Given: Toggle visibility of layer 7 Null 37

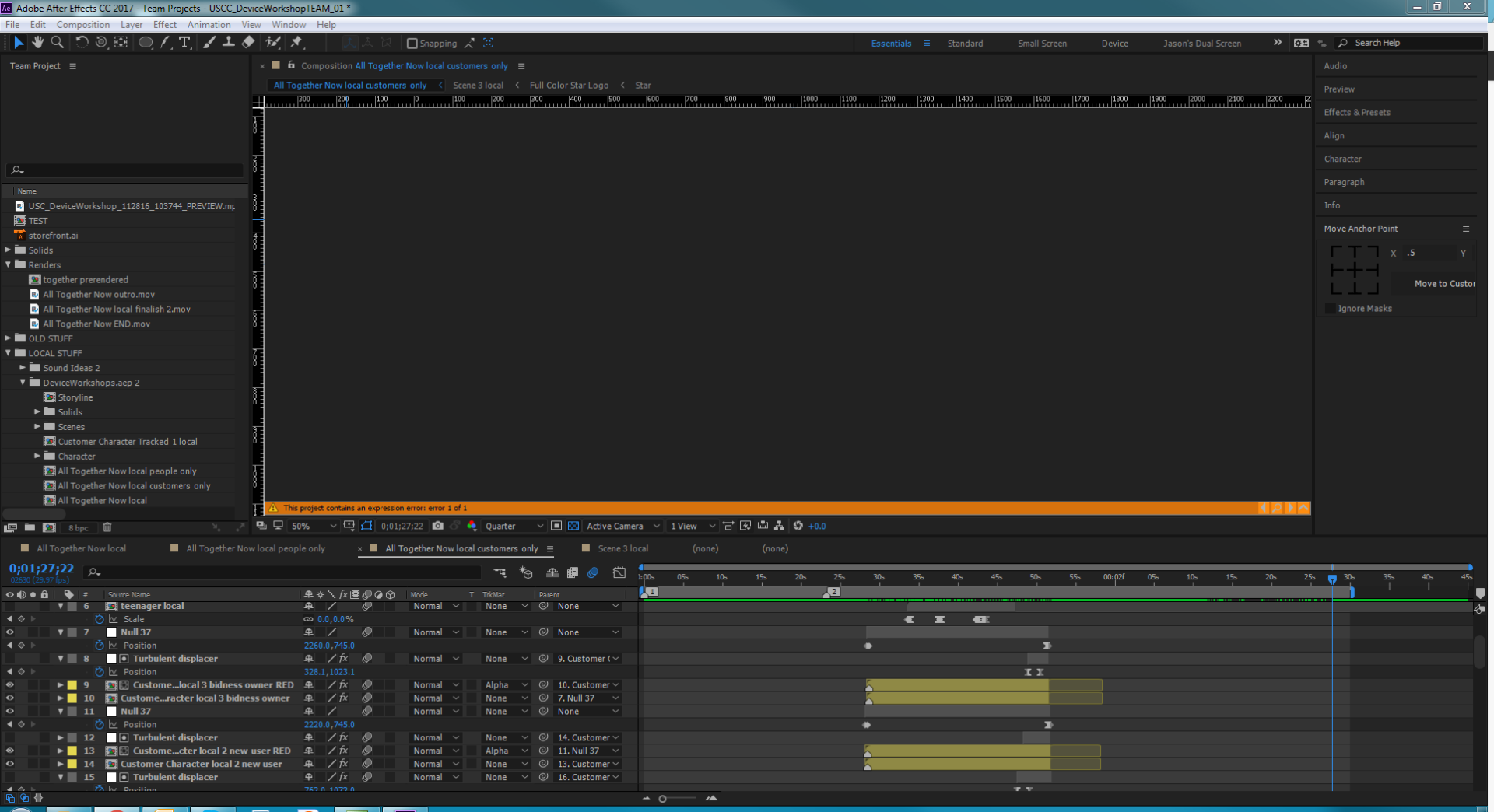Looking at the screenshot, I should click(x=9, y=633).
